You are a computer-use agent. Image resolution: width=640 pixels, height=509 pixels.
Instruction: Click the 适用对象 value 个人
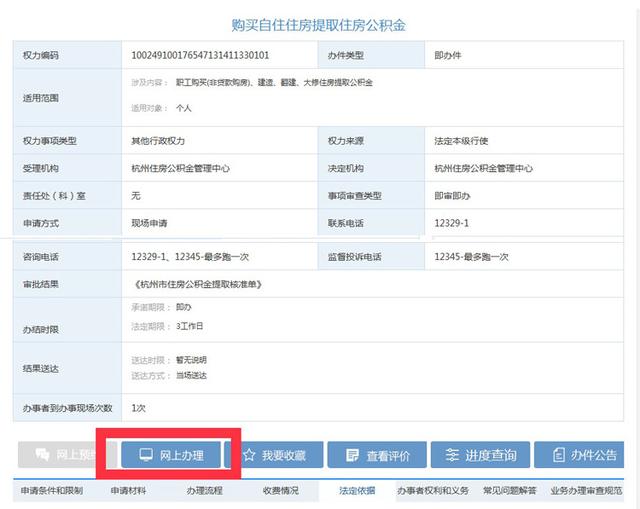pos(184,108)
